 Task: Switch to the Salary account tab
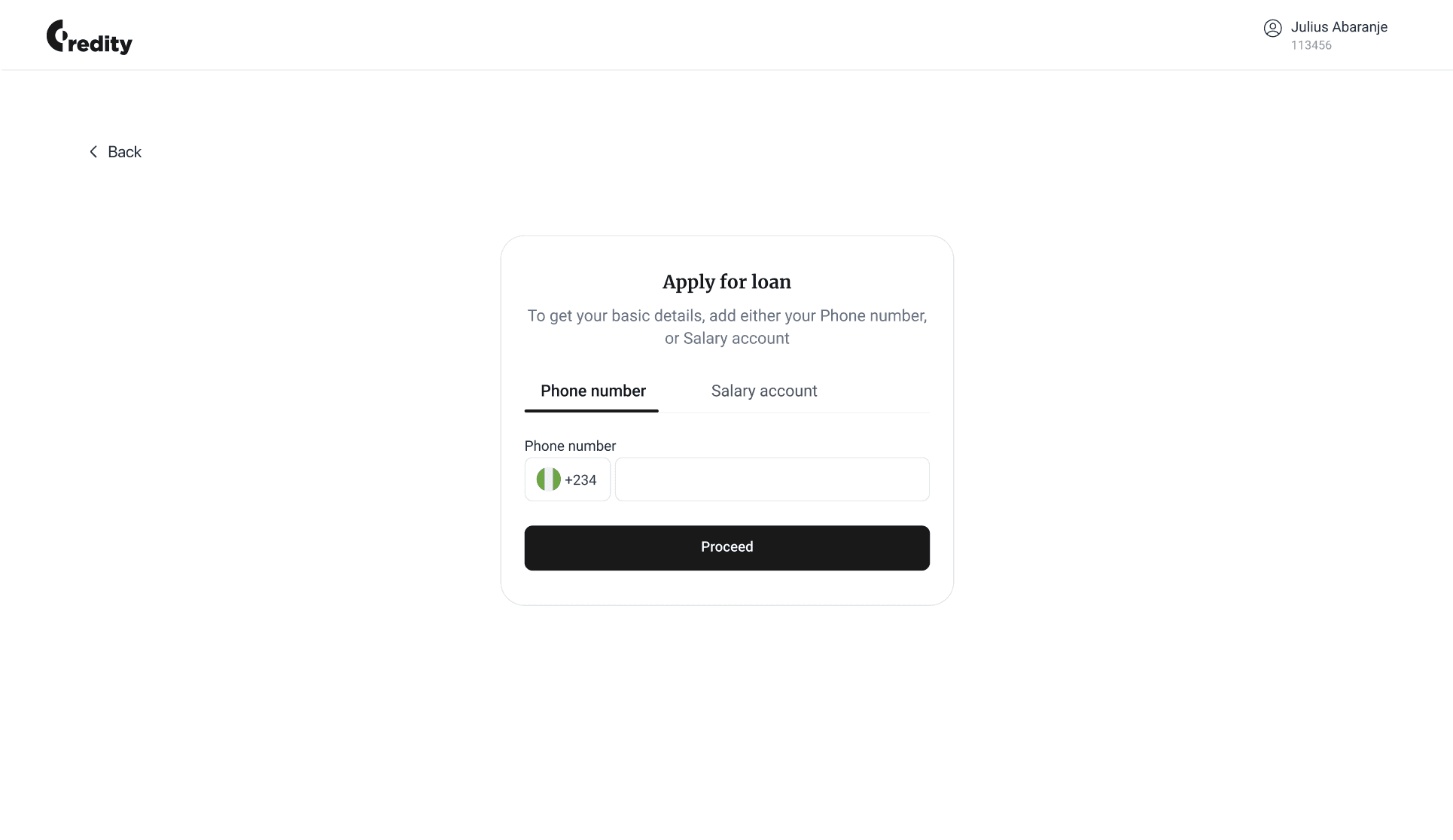[x=763, y=391]
